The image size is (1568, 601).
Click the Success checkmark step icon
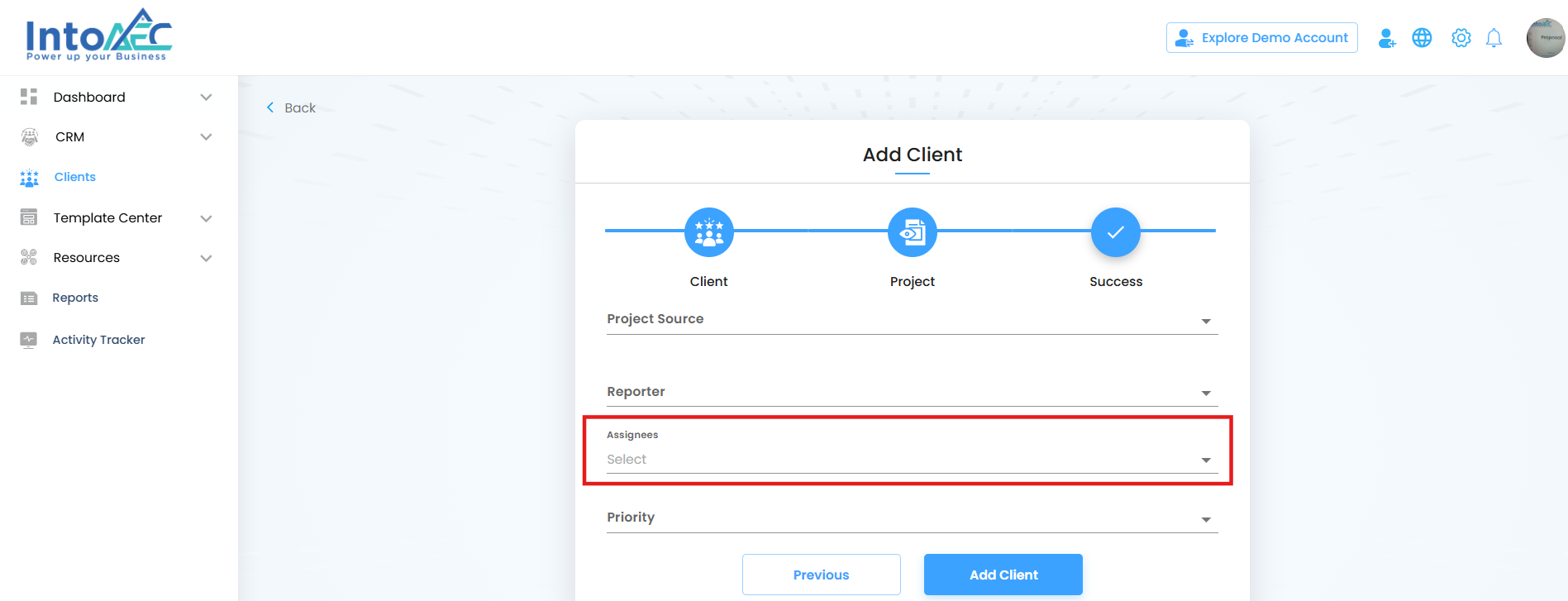[x=1115, y=232]
